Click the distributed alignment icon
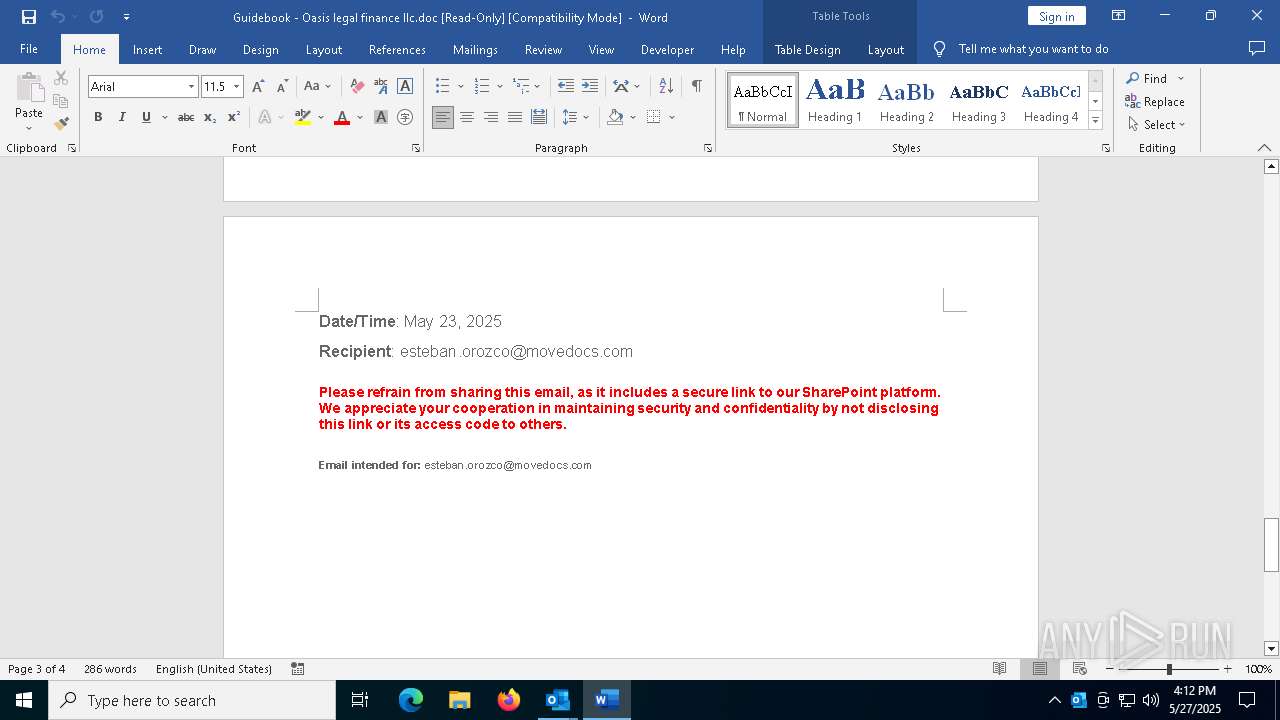The height and width of the screenshot is (720, 1280). (539, 117)
